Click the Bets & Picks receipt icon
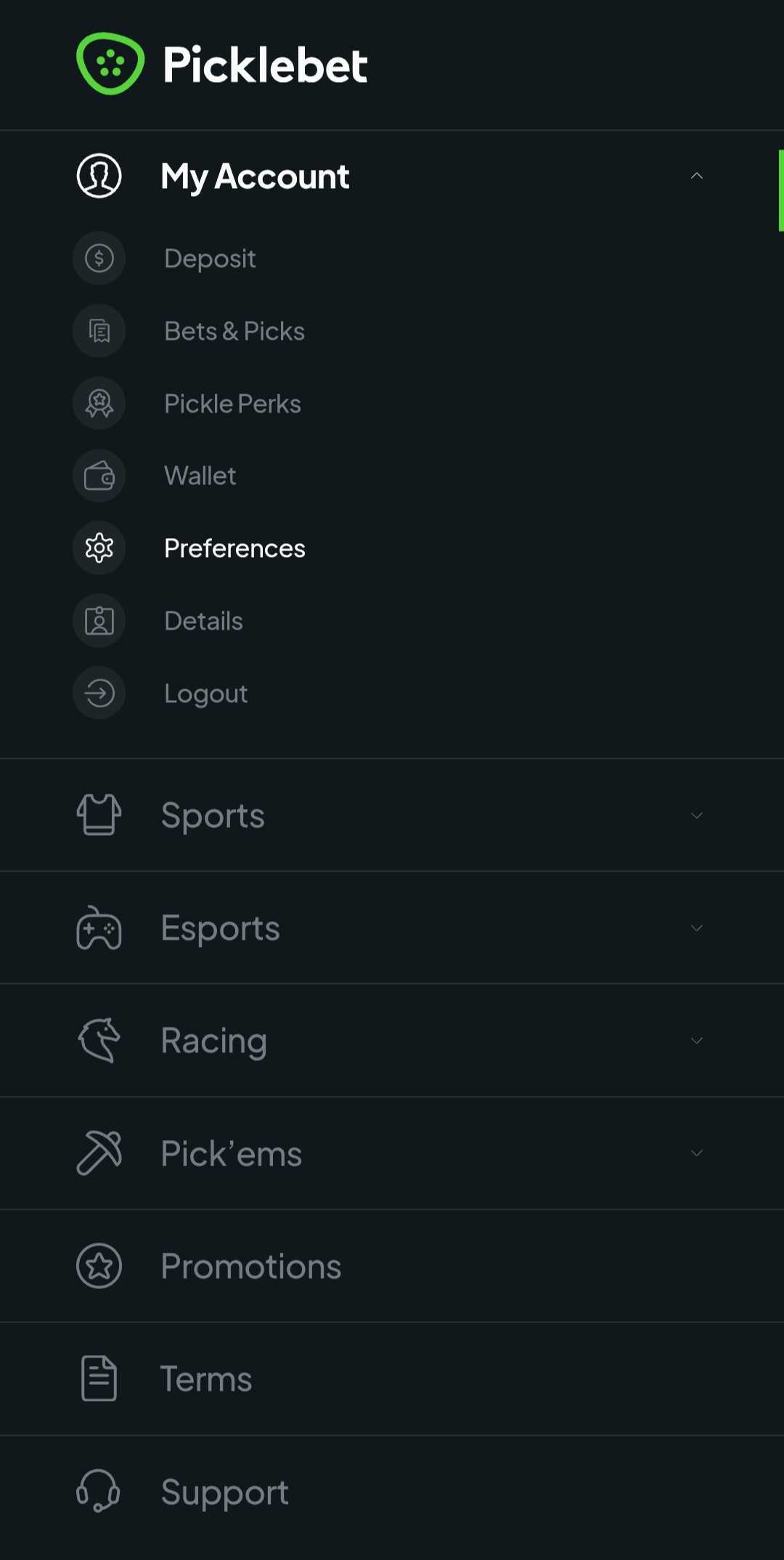Image resolution: width=784 pixels, height=1560 pixels. tap(99, 331)
